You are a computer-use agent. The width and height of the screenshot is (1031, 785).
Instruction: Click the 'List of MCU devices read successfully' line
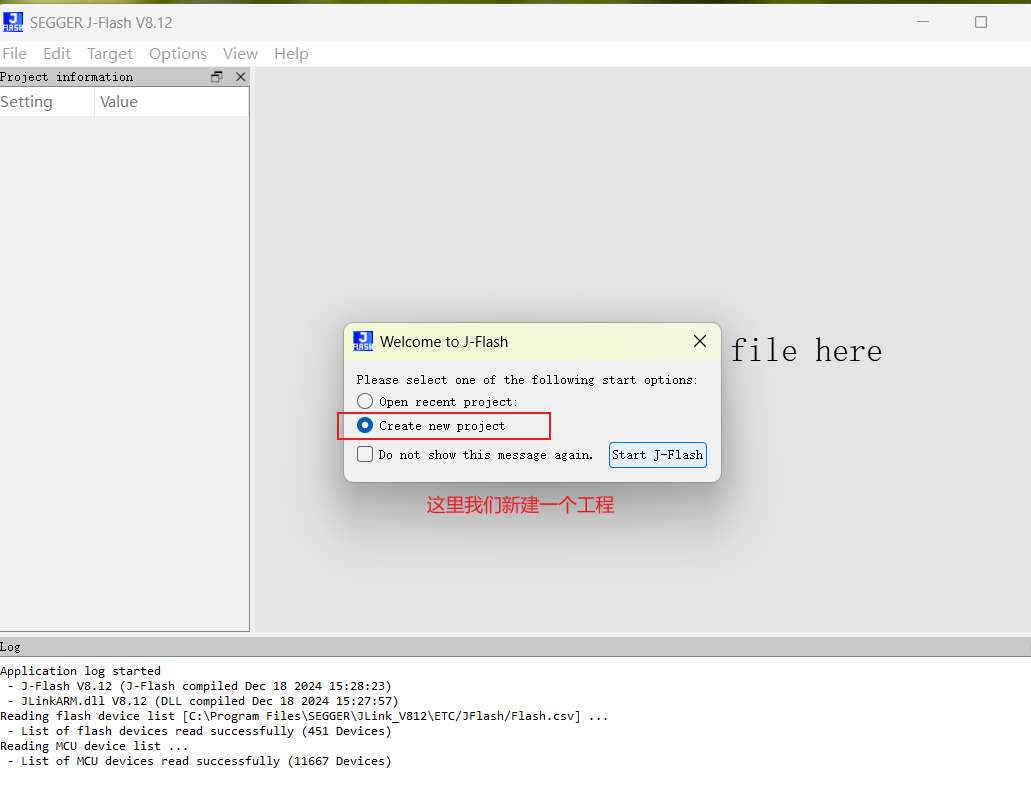point(201,761)
